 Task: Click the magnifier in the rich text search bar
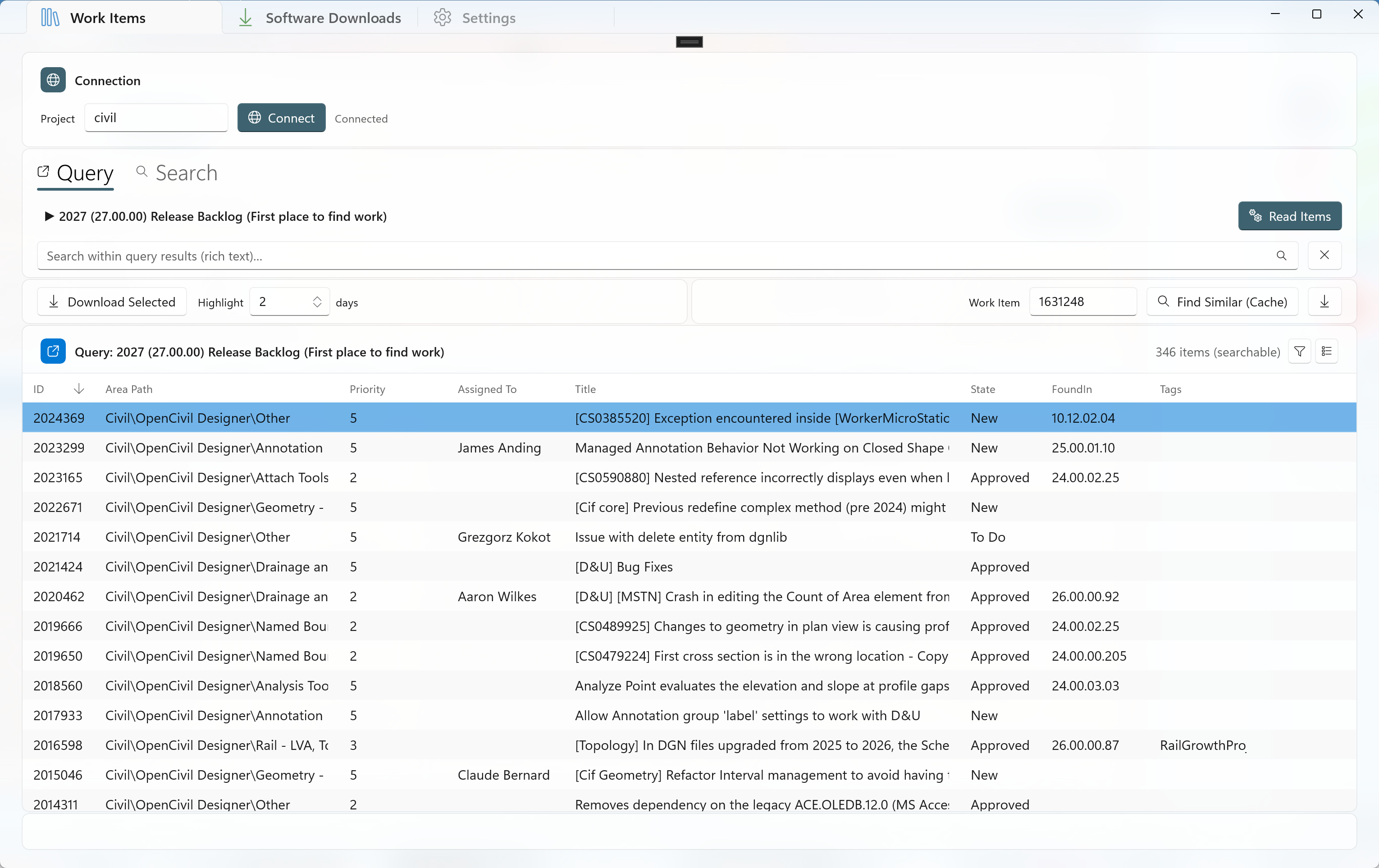tap(1282, 256)
